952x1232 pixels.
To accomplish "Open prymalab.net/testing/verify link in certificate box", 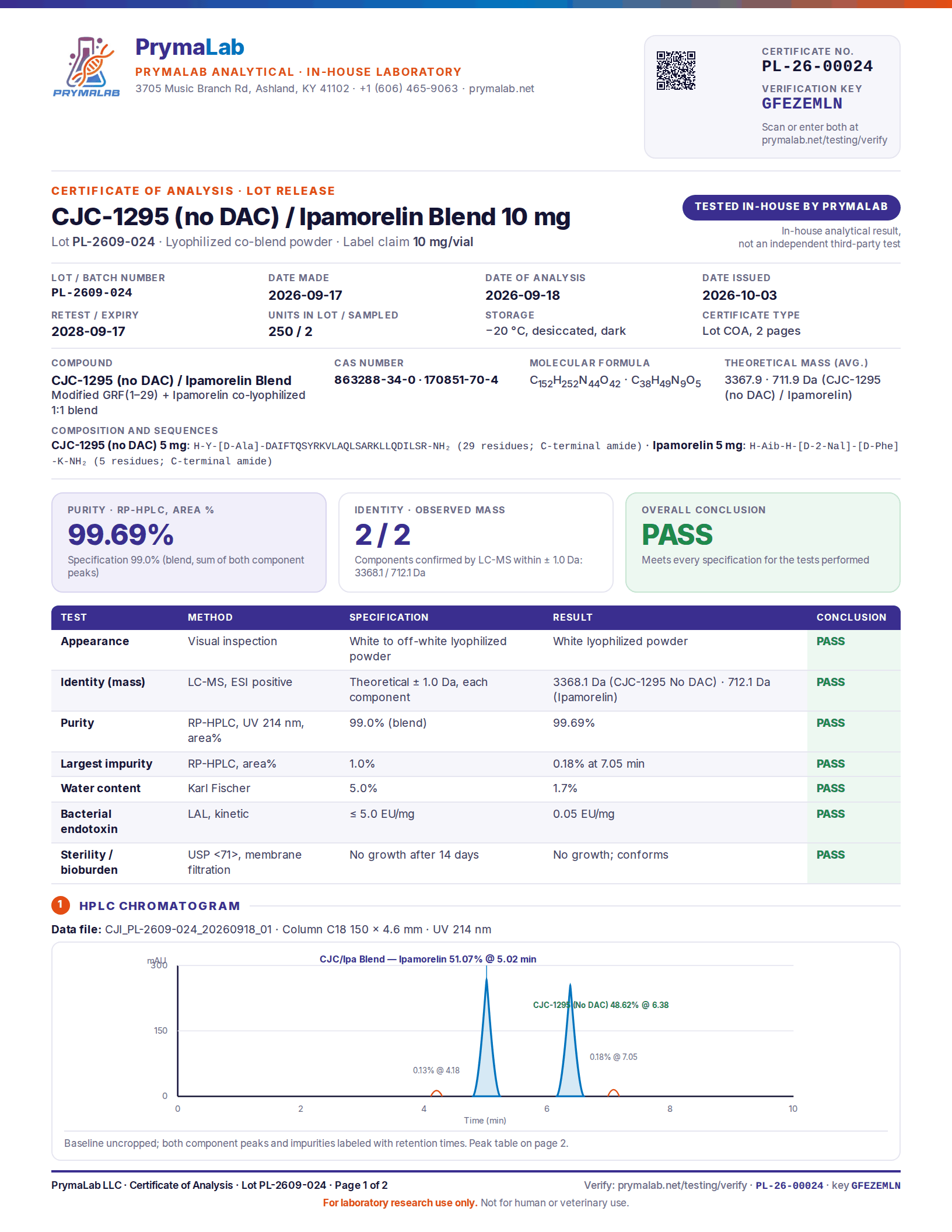I will (824, 140).
